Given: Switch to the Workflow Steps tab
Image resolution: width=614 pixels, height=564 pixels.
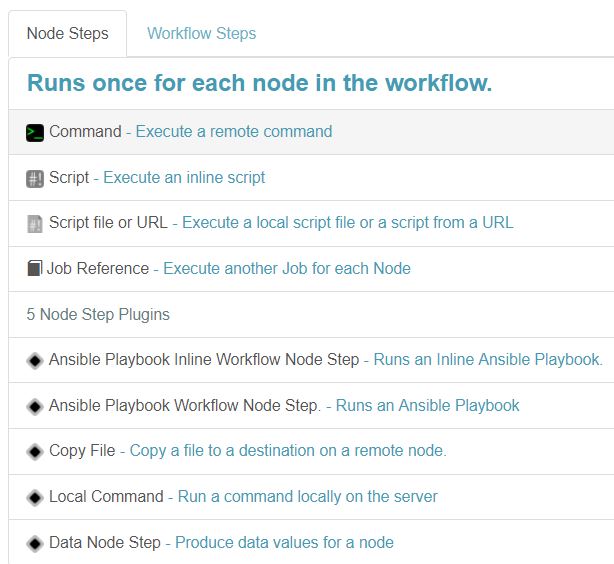Looking at the screenshot, I should (201, 34).
